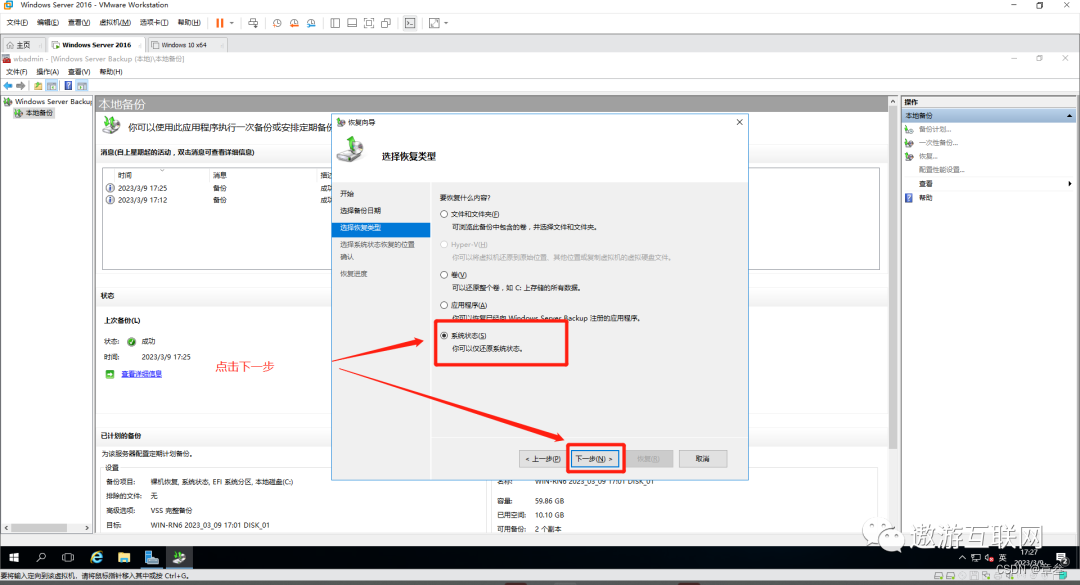1080x585 pixels.
Task: Click the stretch guest display icon
Action: [434, 23]
